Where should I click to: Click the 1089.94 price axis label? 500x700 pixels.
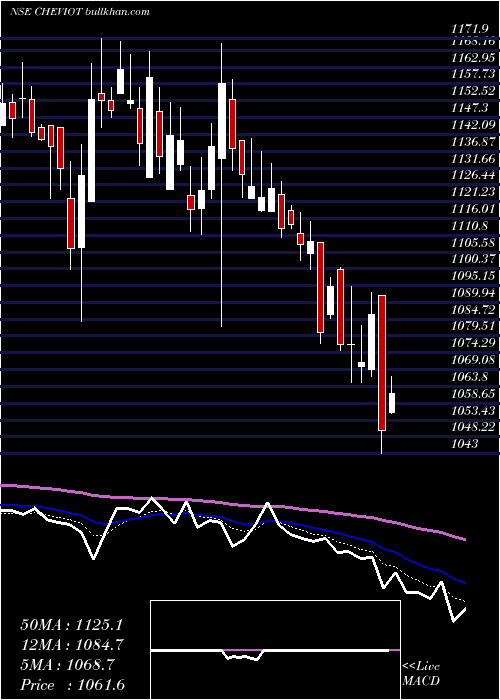[x=473, y=293]
